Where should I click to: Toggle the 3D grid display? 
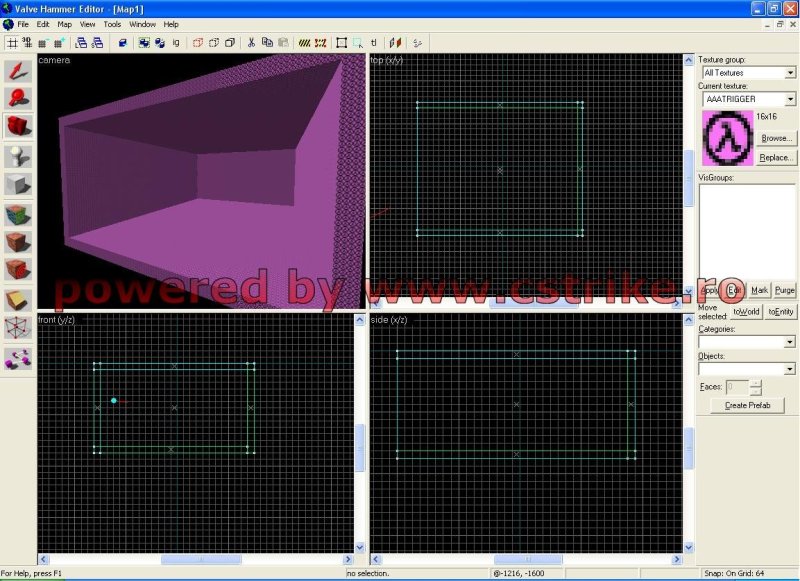coord(27,43)
